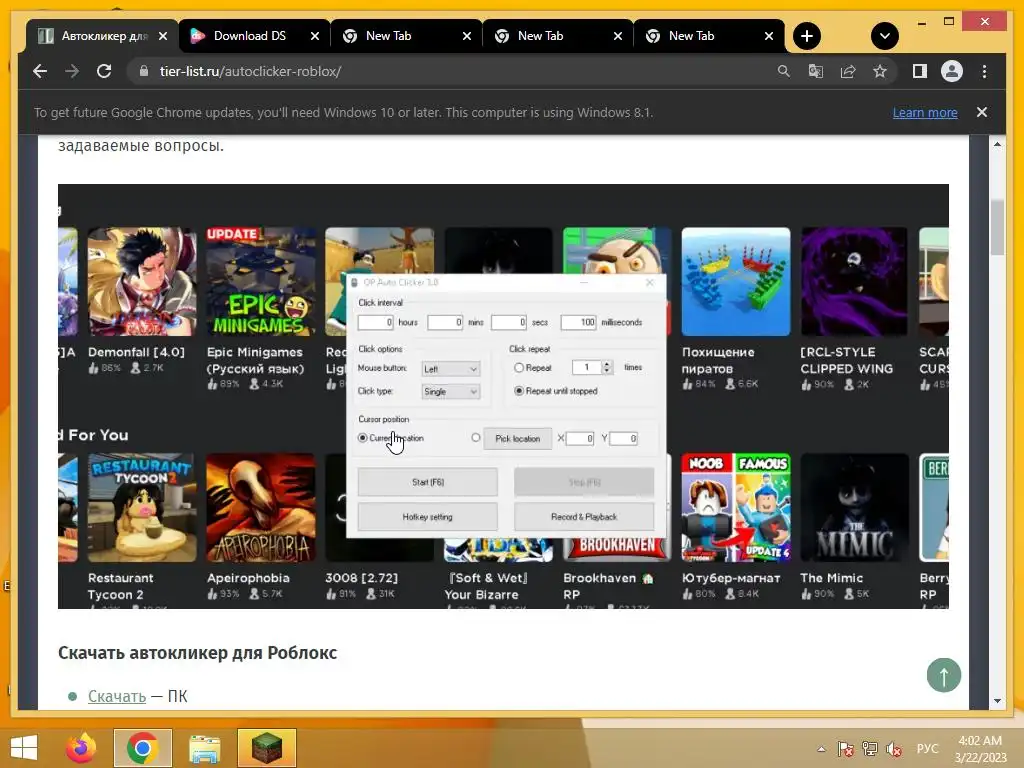Image resolution: width=1024 pixels, height=768 pixels.
Task: Open the Windows Start button
Action: tap(24, 748)
